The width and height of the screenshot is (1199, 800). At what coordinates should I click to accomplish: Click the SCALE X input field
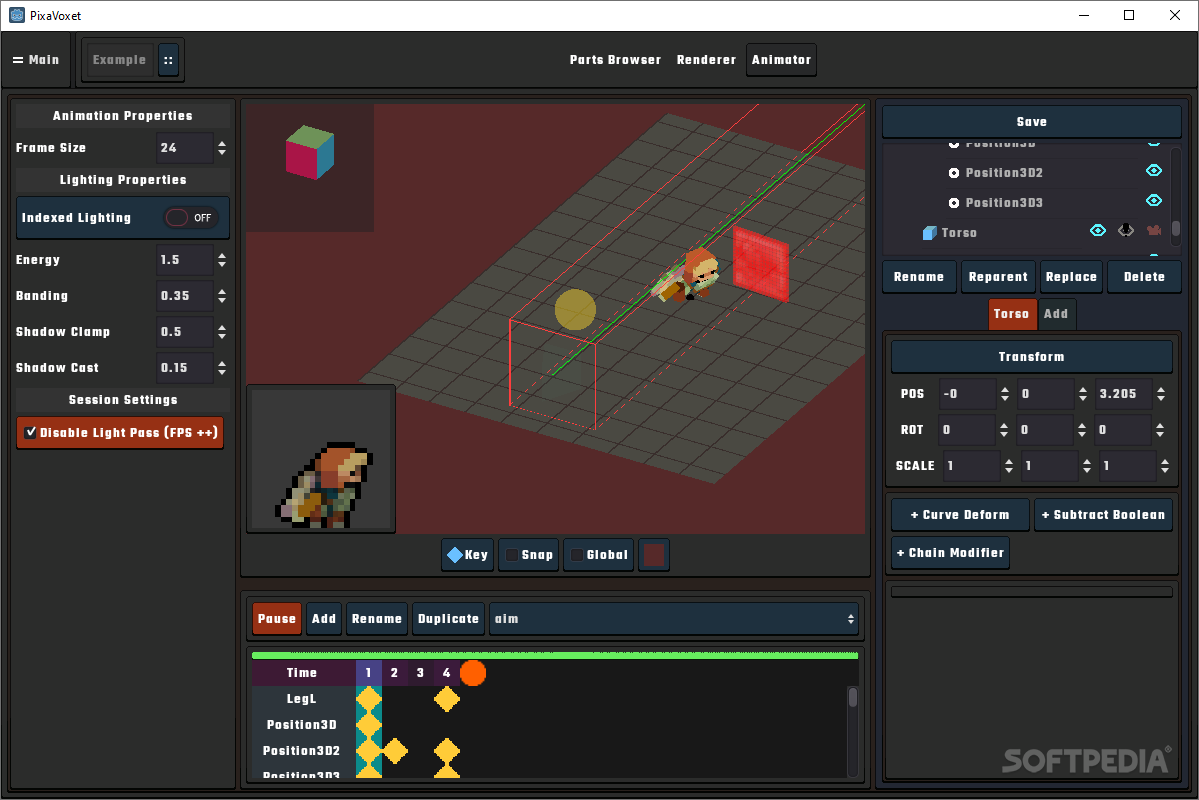pos(971,466)
